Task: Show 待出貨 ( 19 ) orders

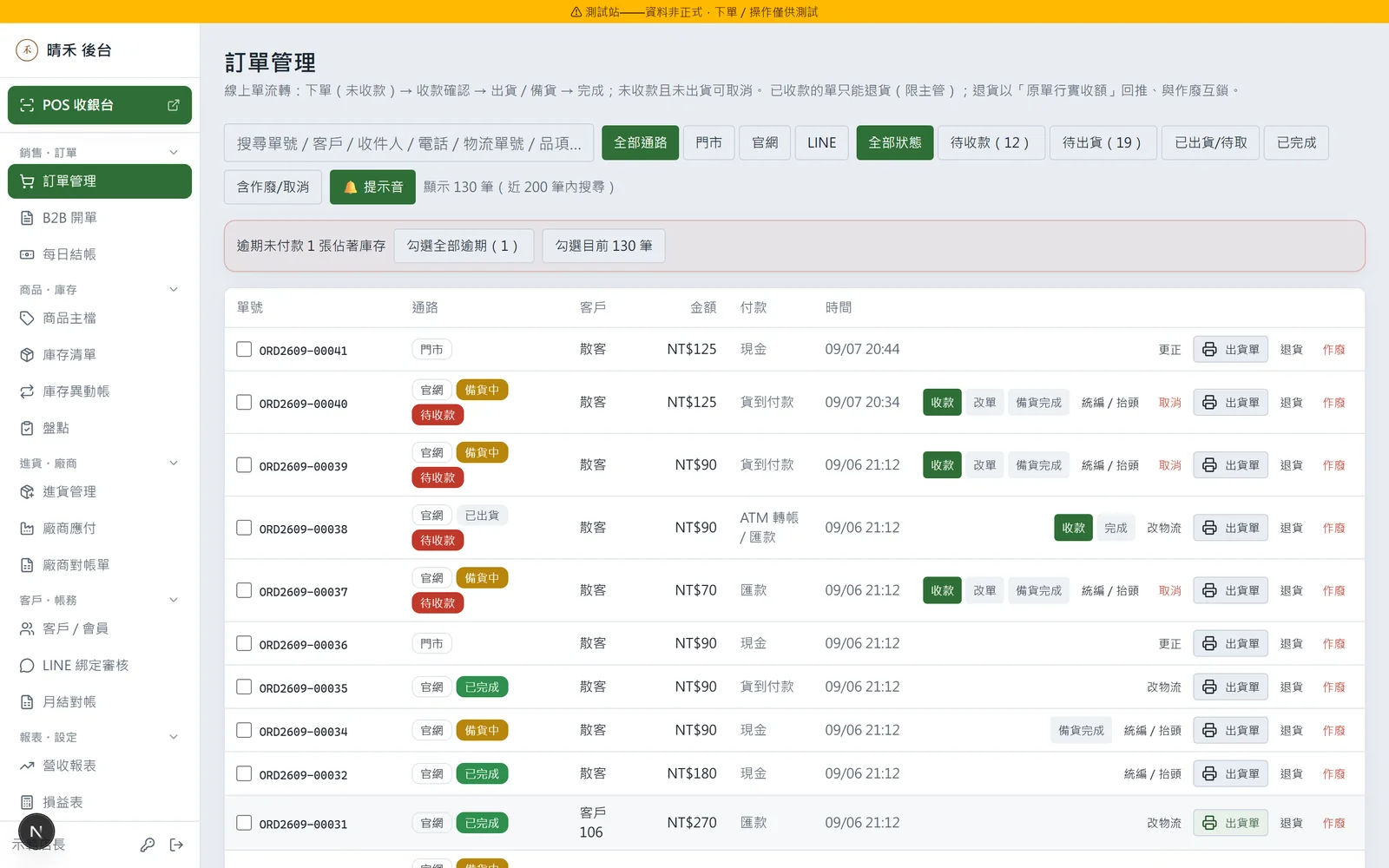Action: coord(1102,142)
